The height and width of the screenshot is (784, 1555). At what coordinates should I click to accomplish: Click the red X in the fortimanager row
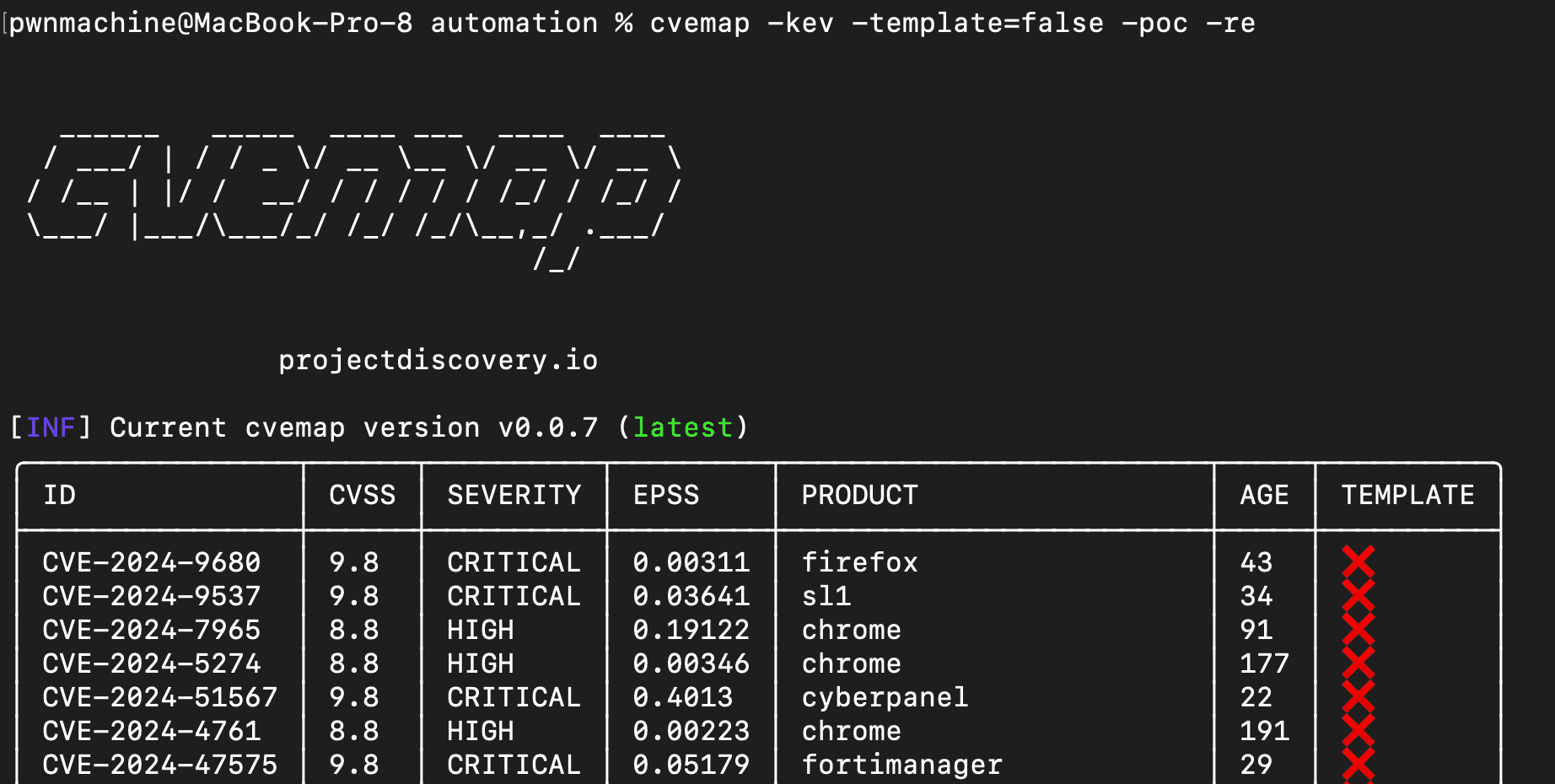[x=1358, y=765]
